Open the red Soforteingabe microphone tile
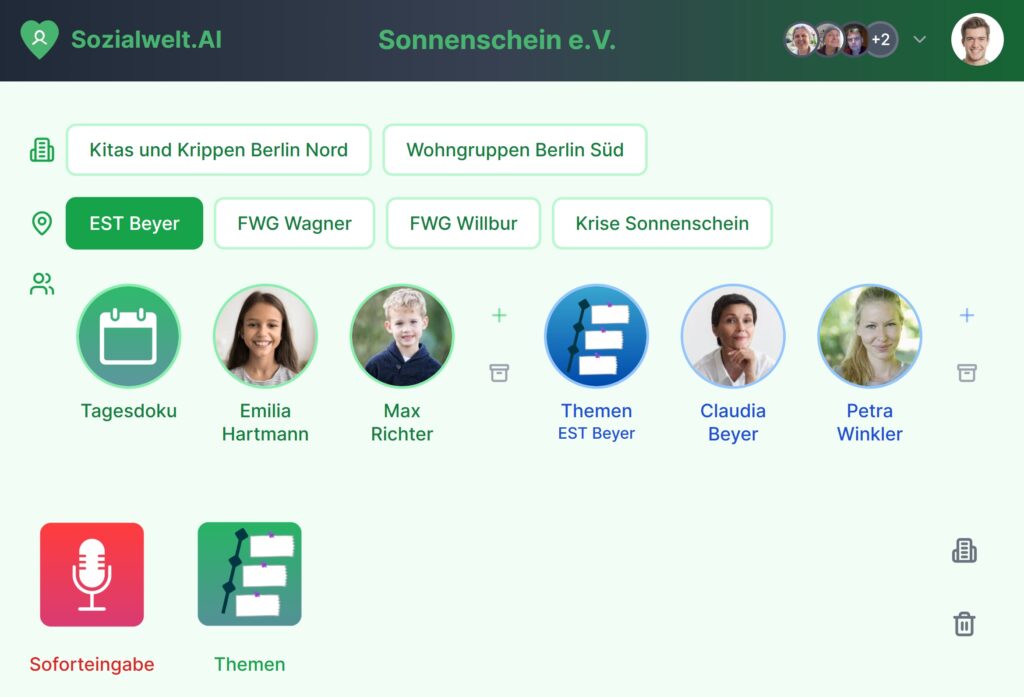1024x697 pixels. pos(92,574)
